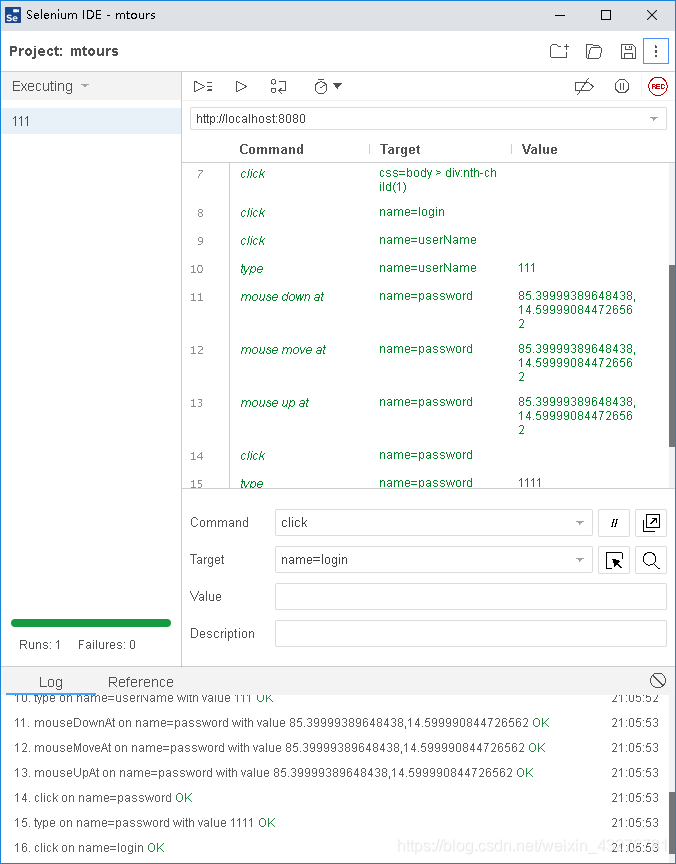Click the Target column header
This screenshot has height=864, width=676.
(x=400, y=149)
